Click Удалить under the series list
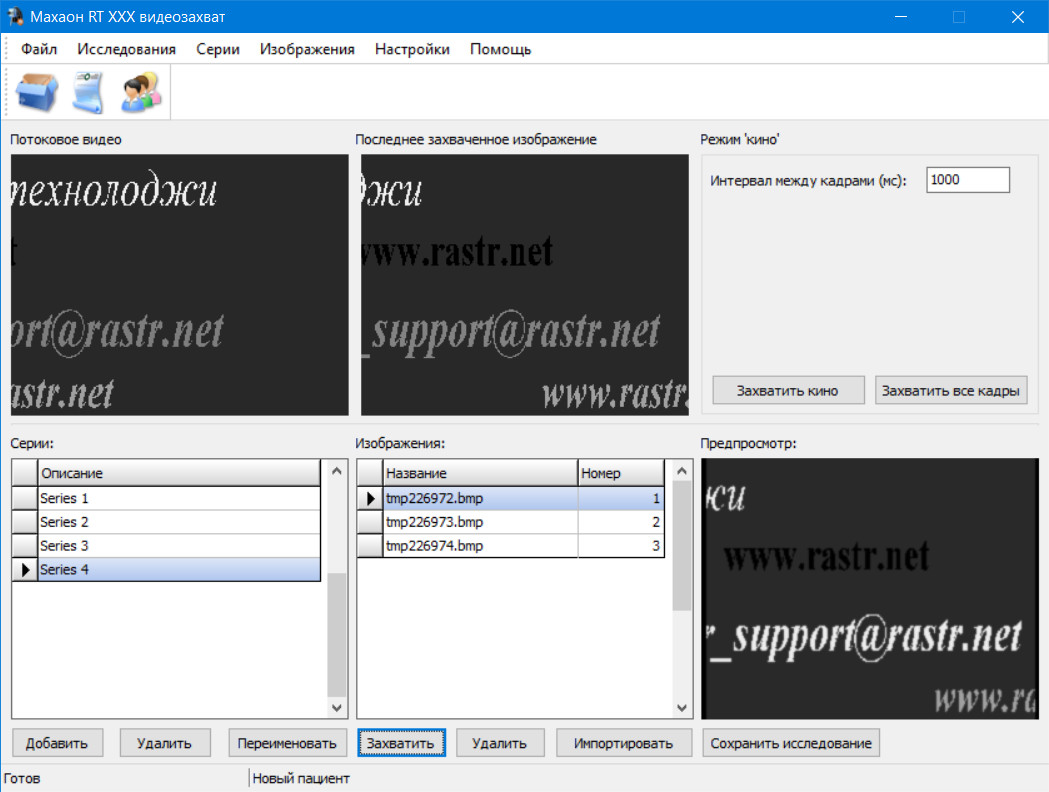This screenshot has height=792, width=1049. point(165,743)
